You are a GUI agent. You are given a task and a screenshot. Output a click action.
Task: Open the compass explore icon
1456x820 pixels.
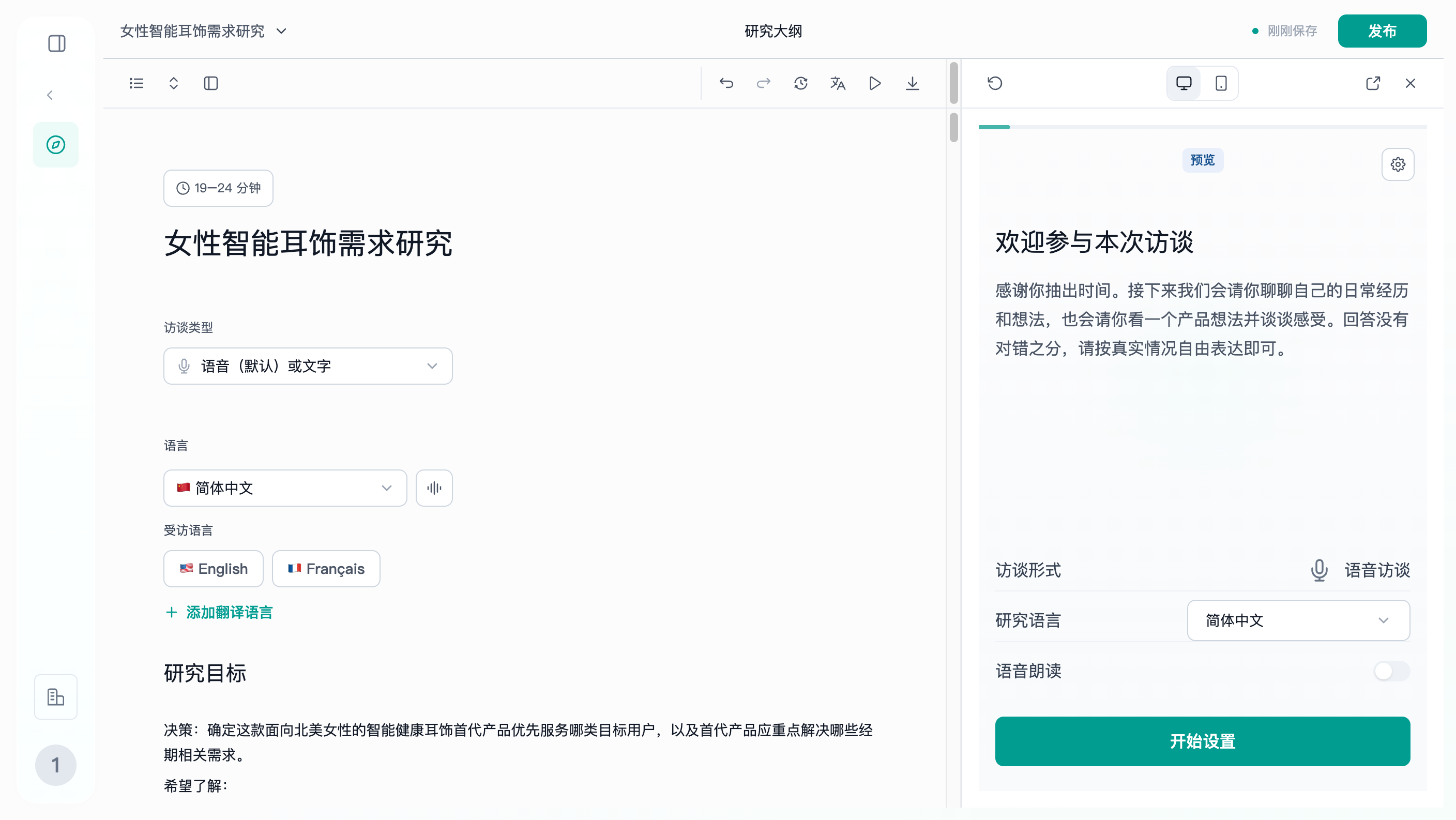[x=56, y=145]
